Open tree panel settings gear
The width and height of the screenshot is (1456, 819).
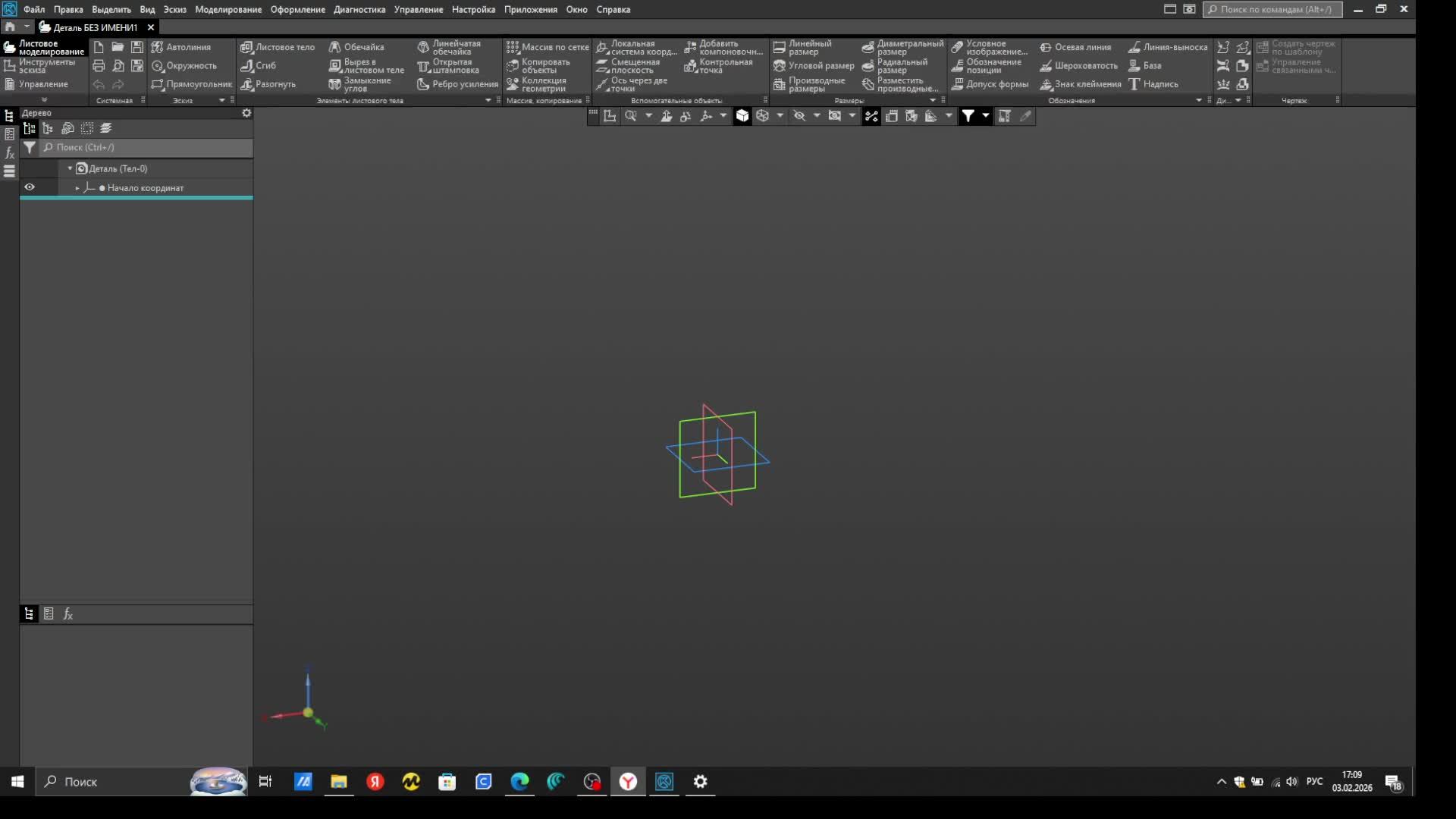[246, 113]
